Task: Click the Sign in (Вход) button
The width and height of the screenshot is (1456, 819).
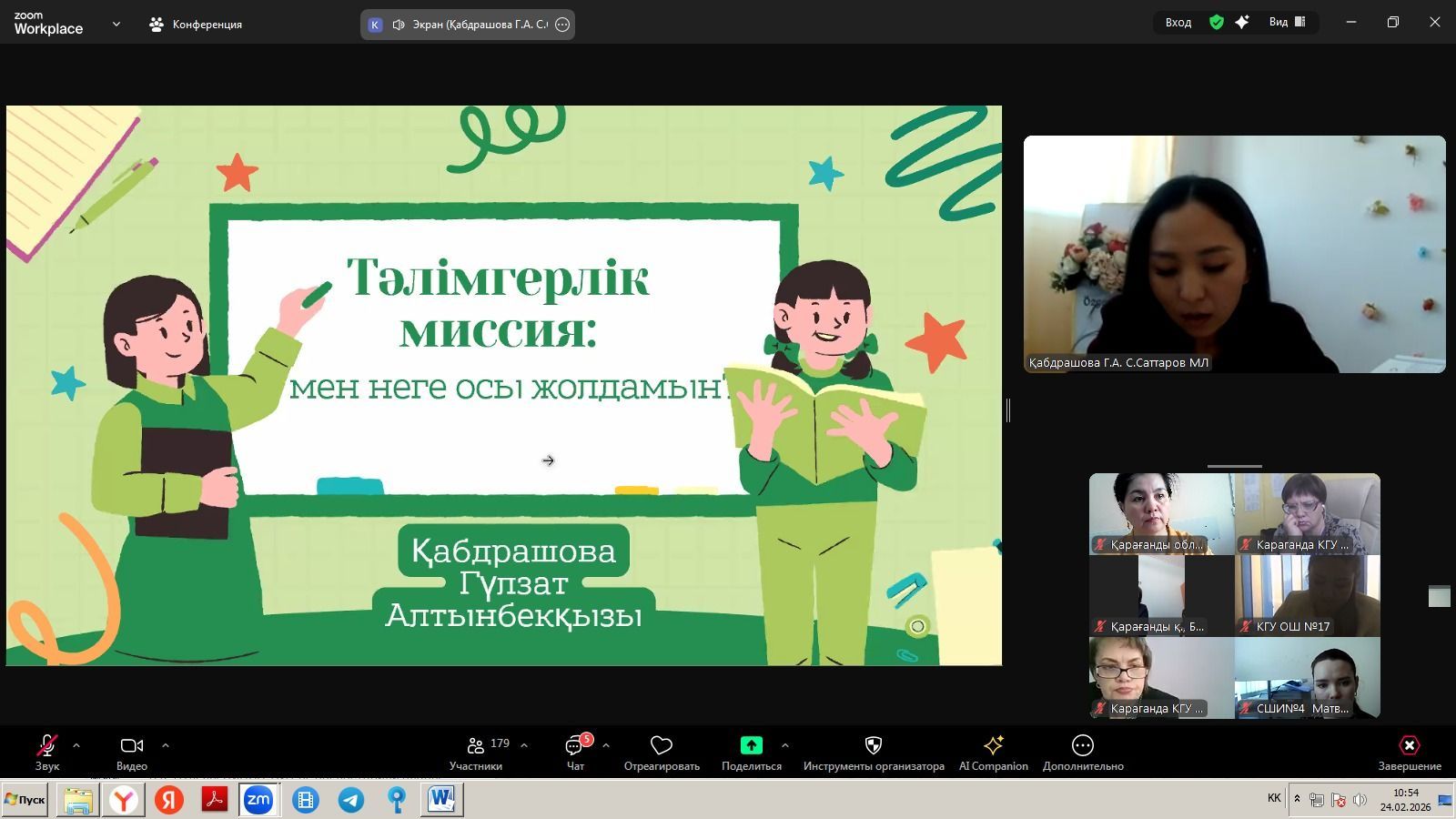Action: click(1178, 23)
